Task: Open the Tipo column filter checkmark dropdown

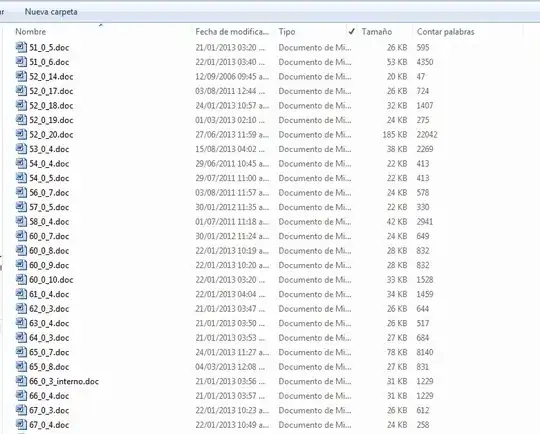Action: 351,32
